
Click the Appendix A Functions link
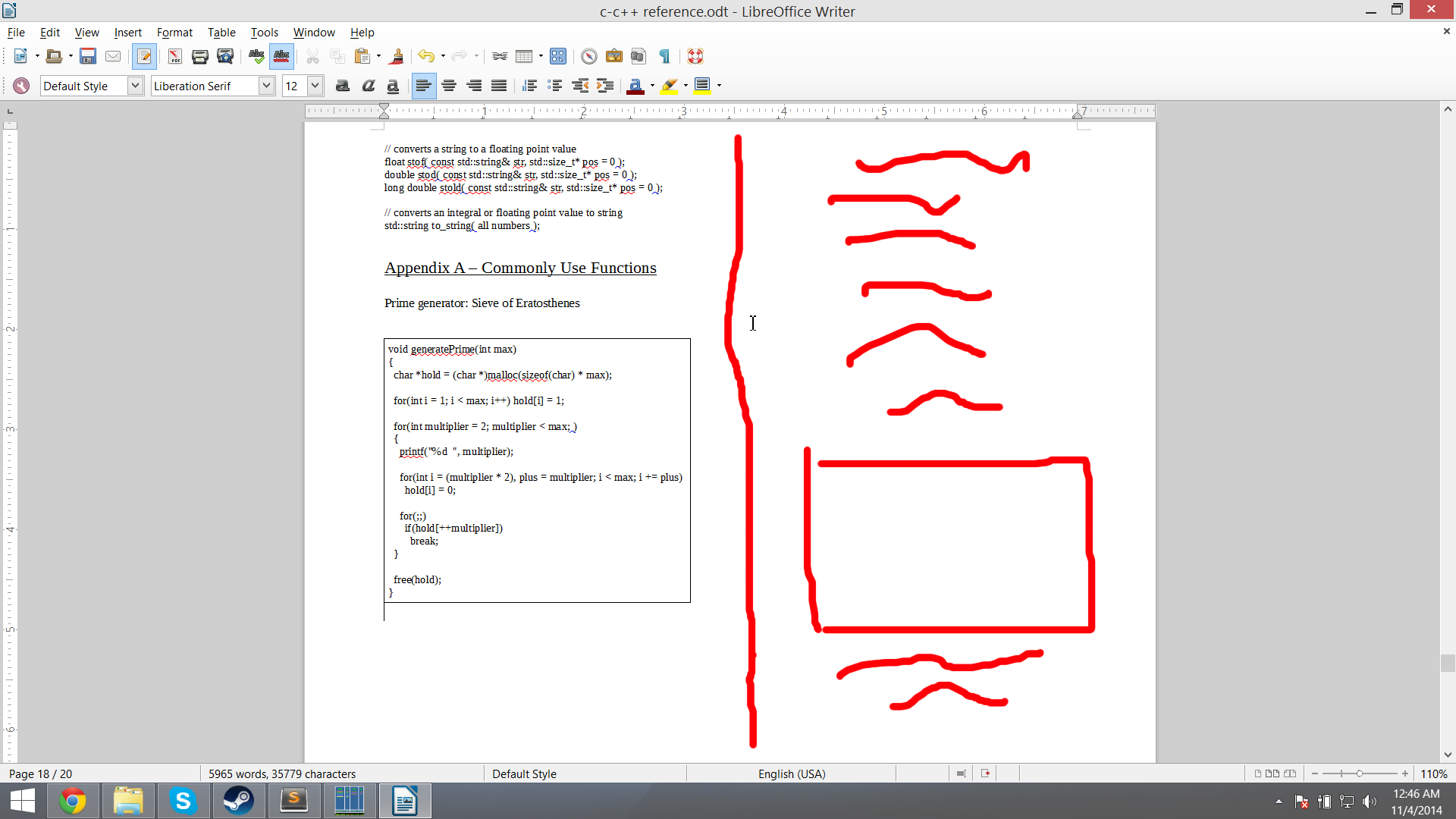pyautogui.click(x=520, y=267)
